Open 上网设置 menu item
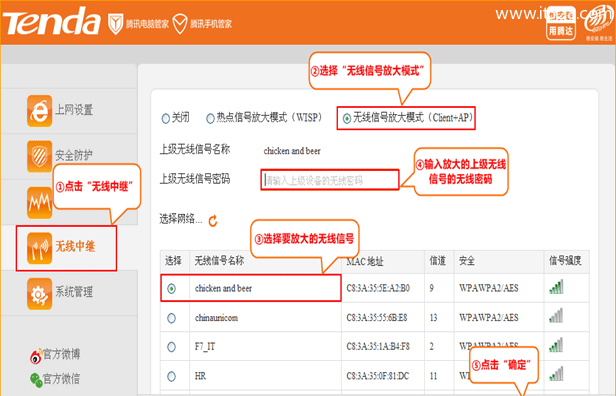The height and width of the screenshot is (396, 616). 74,110
